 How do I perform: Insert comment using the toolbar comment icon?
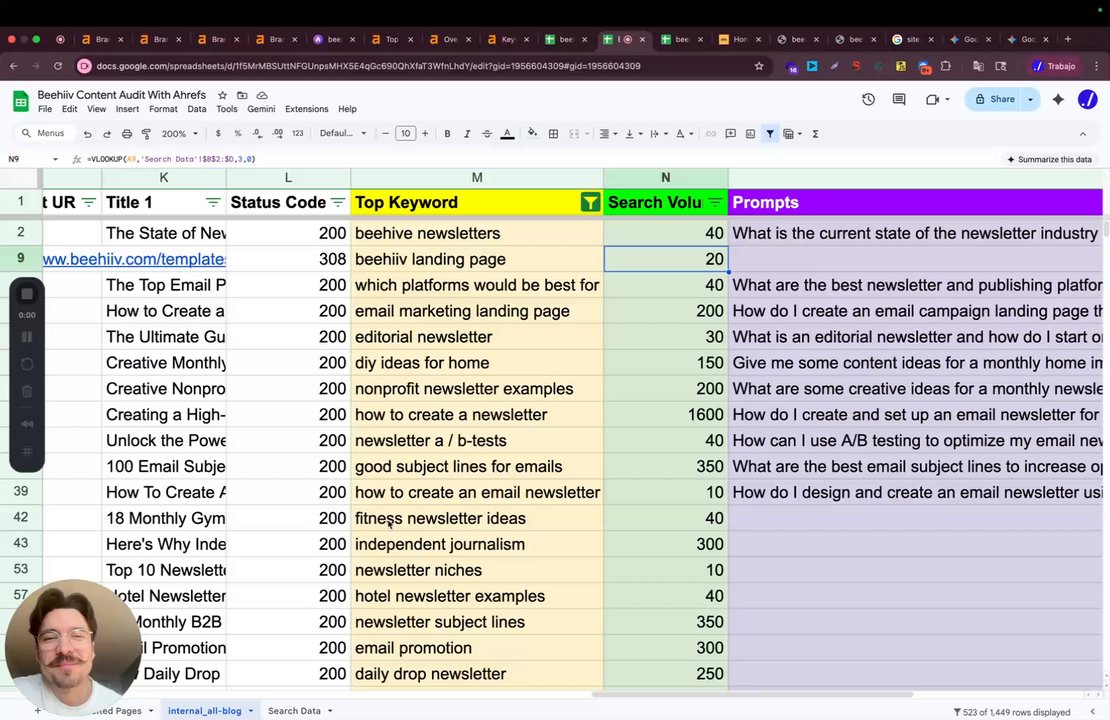[x=731, y=134]
